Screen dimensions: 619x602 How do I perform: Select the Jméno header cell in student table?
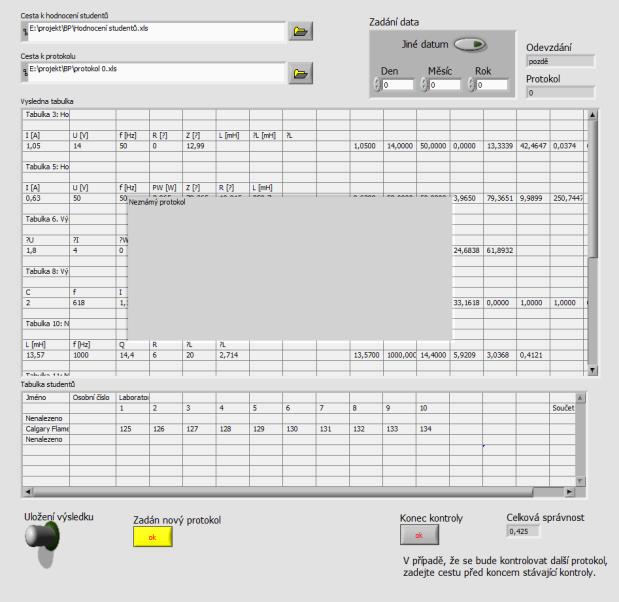pyautogui.click(x=46, y=398)
